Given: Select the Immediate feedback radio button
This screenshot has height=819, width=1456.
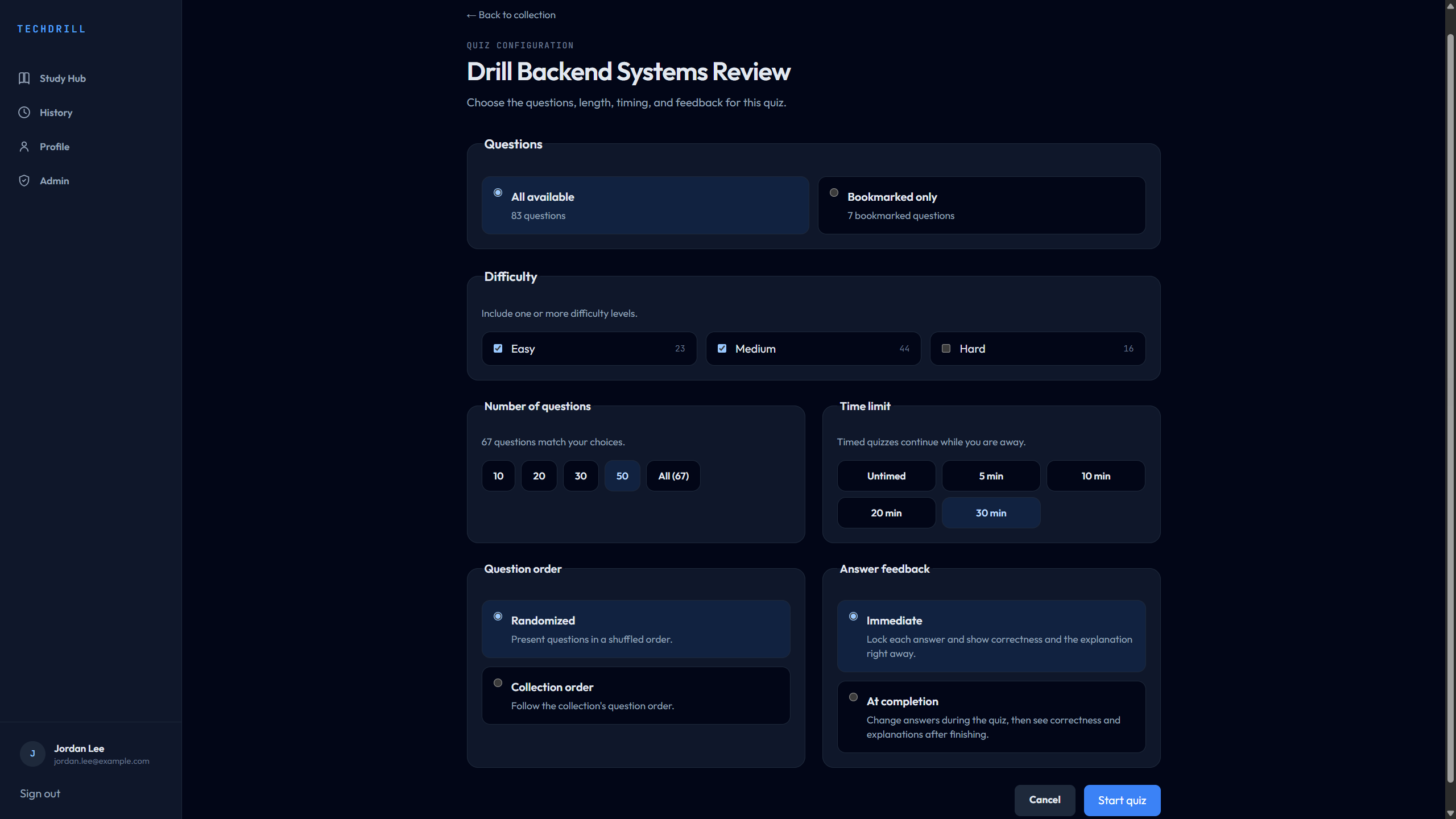Looking at the screenshot, I should tap(853, 617).
